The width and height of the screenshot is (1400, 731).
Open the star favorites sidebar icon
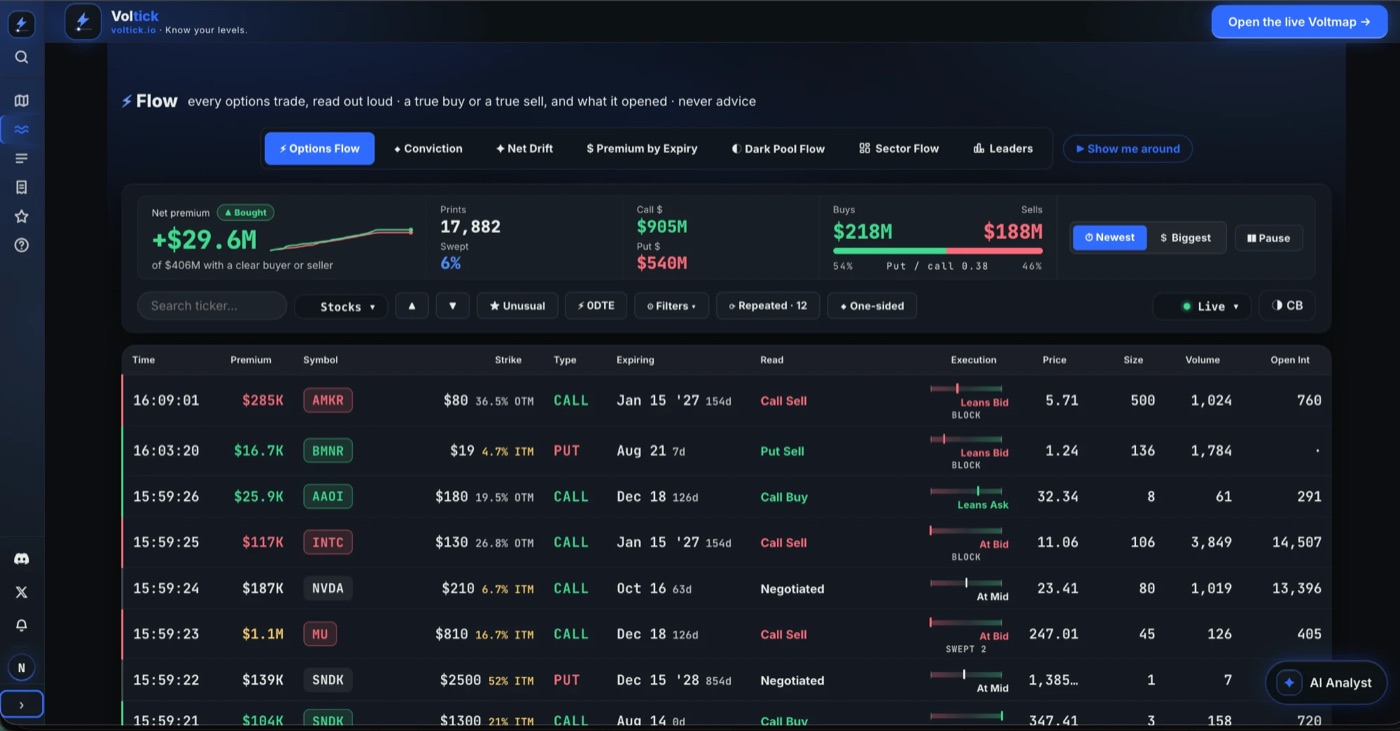pyautogui.click(x=21, y=216)
